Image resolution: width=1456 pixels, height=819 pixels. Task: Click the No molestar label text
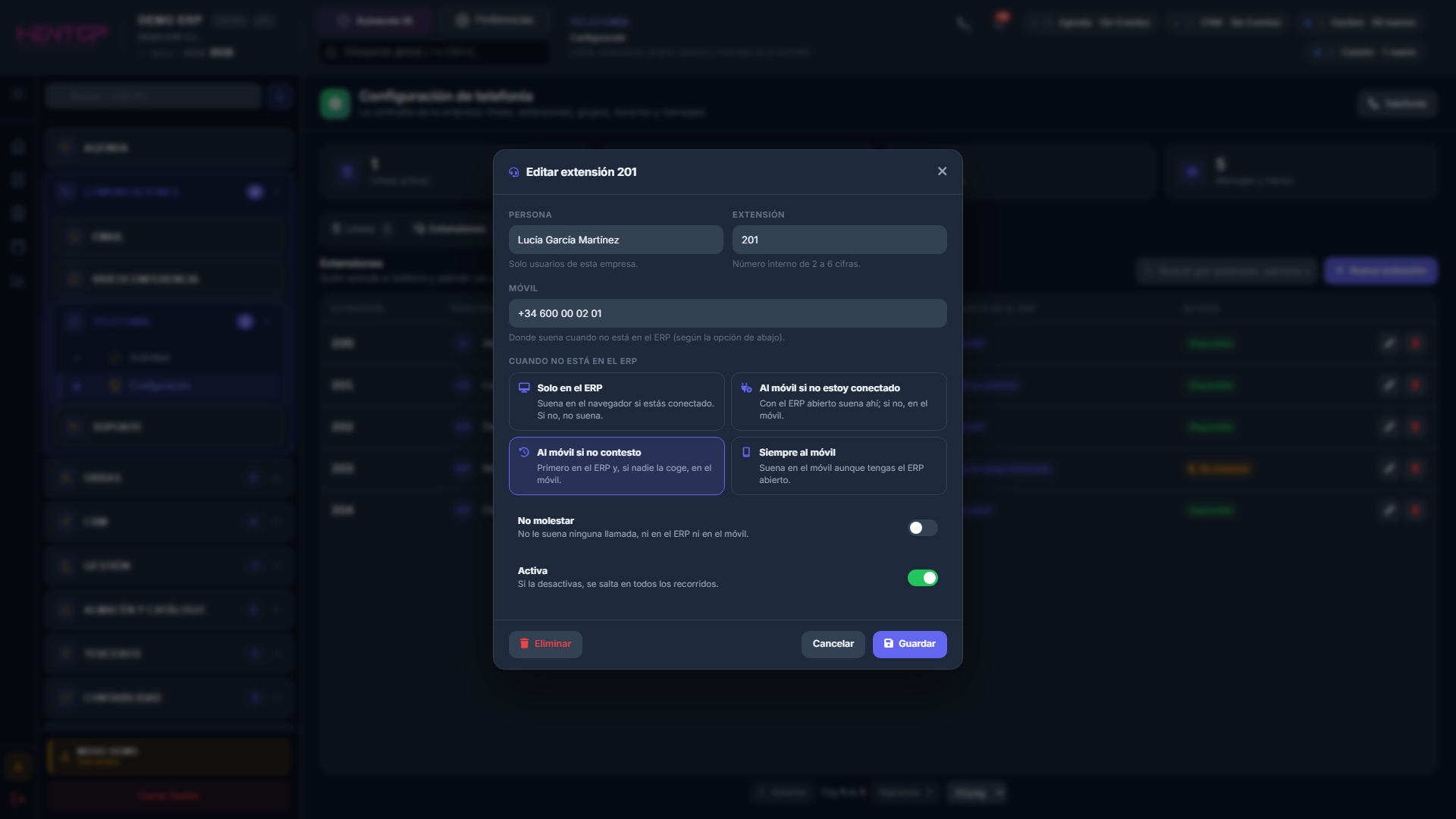coord(546,521)
